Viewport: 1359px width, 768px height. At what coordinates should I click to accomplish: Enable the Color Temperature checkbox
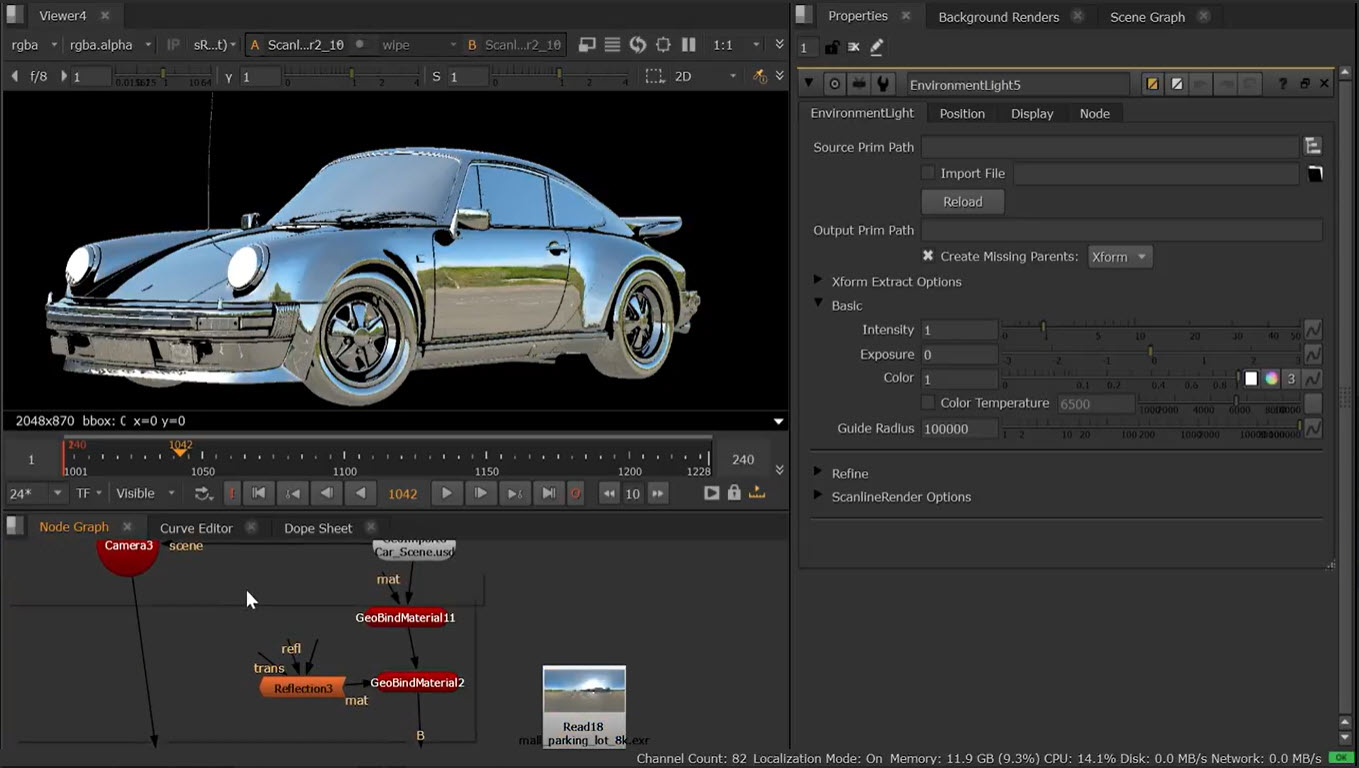coord(928,403)
